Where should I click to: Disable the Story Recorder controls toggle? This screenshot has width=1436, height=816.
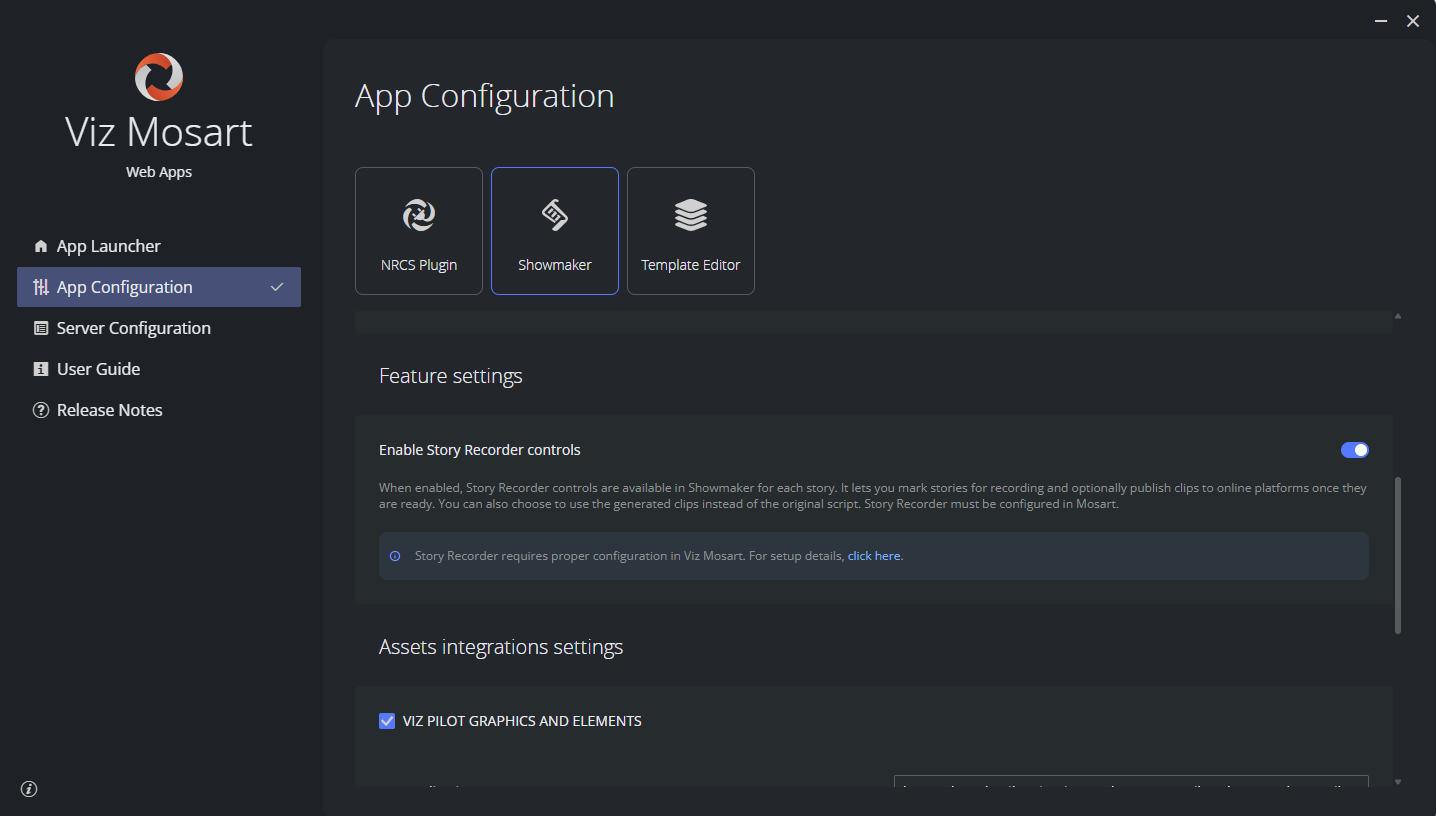coord(1355,450)
